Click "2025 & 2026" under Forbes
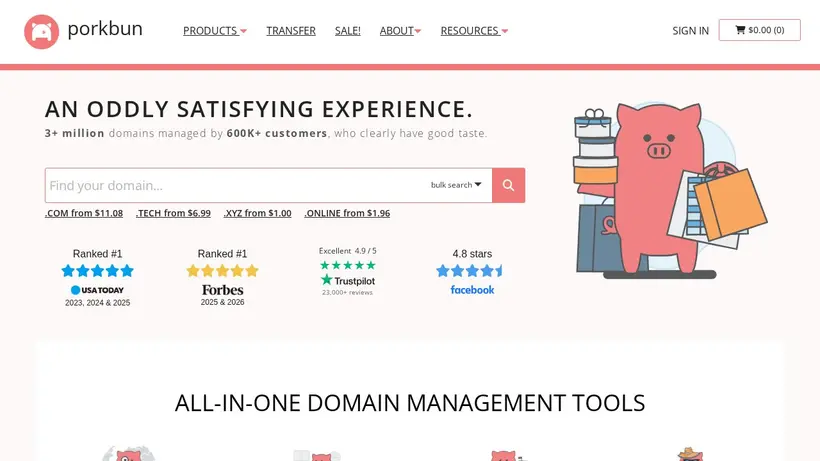 222,302
